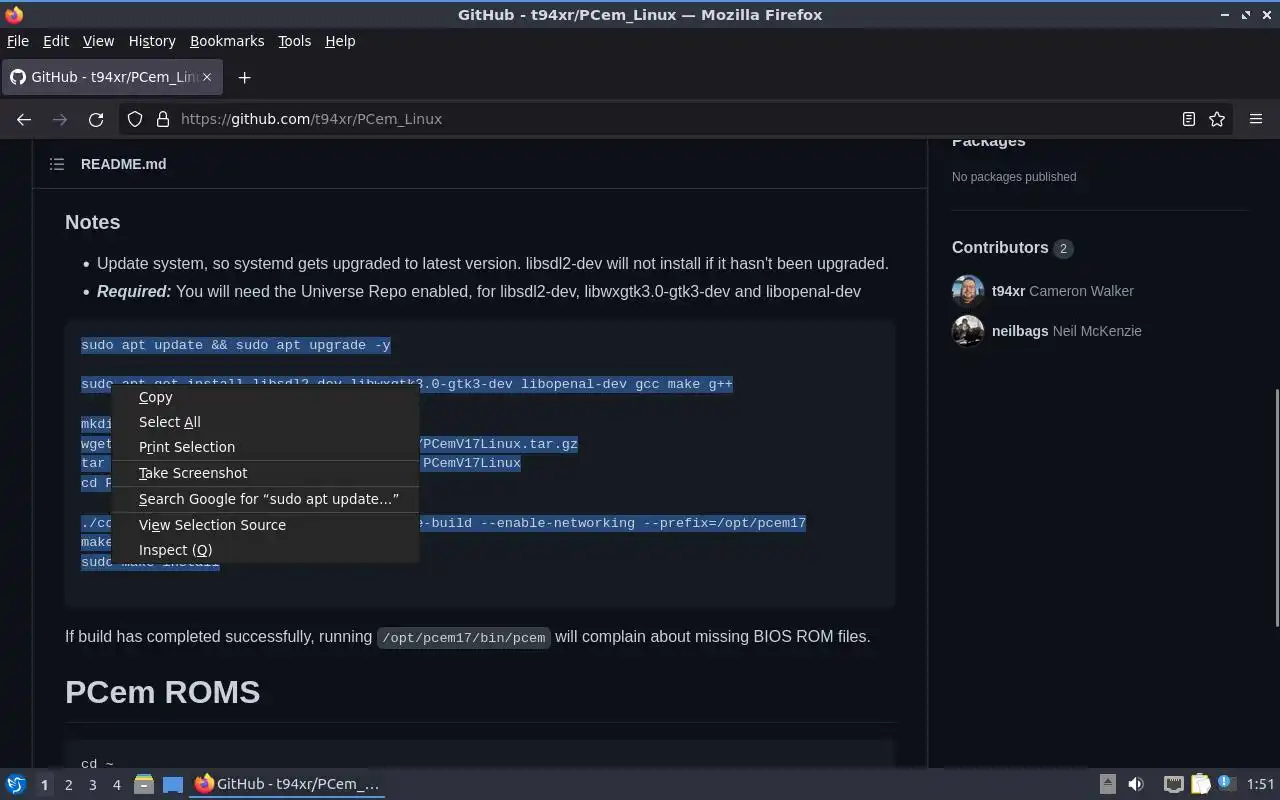The width and height of the screenshot is (1280, 800).
Task: Click 'No packages published' text
Action: (x=1014, y=177)
